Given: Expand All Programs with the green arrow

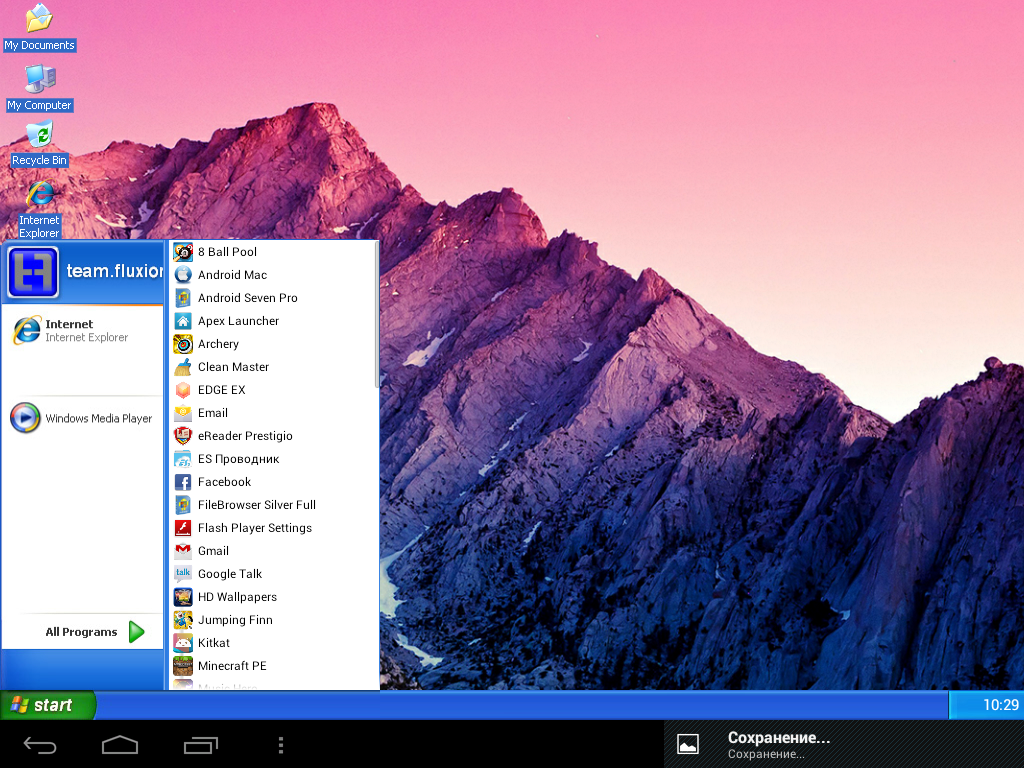Looking at the screenshot, I should tap(136, 632).
